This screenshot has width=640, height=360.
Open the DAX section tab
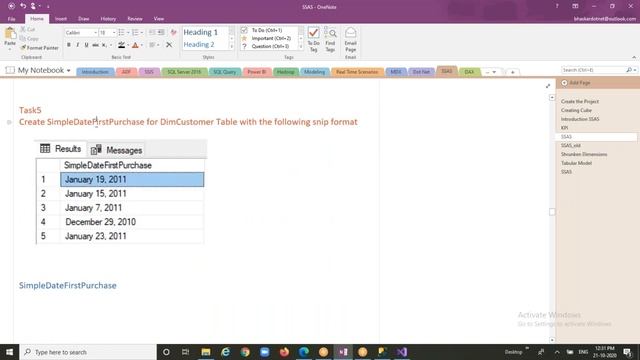point(469,72)
